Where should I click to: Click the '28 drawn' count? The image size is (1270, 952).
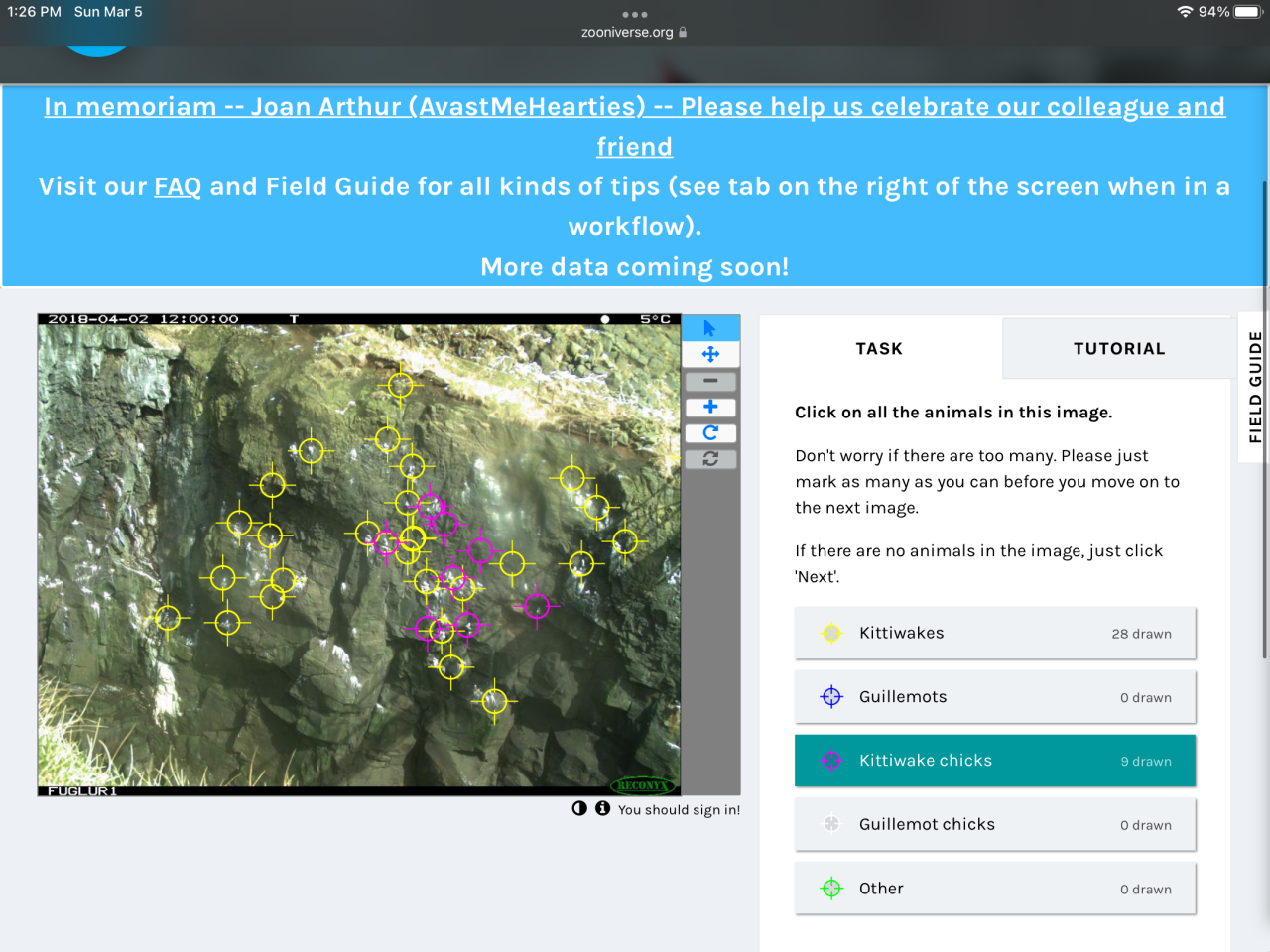coord(1141,634)
